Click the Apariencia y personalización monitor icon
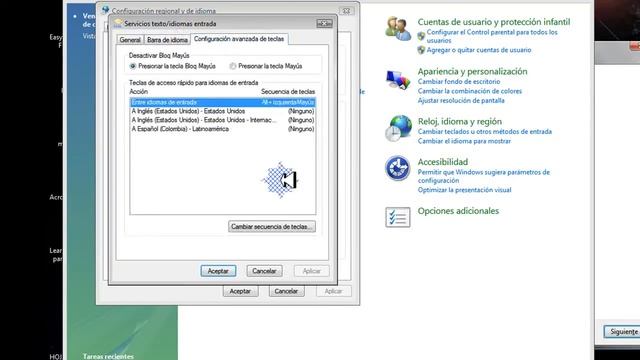The image size is (640, 360). tap(398, 80)
